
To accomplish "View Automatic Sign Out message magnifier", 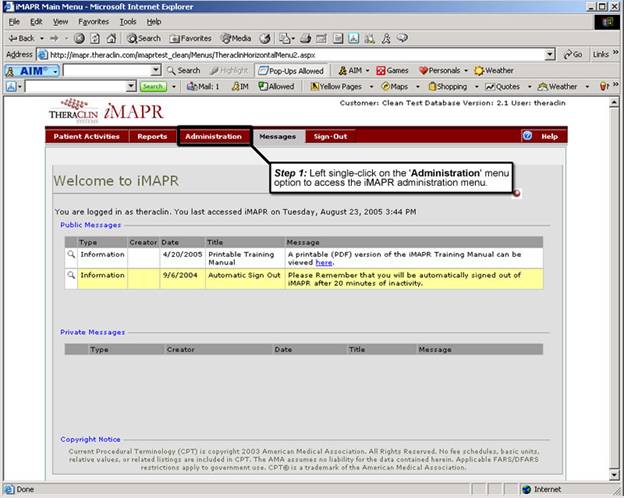I will 71,273.
